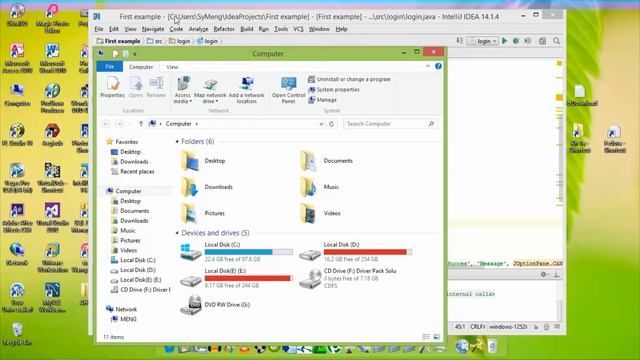Click IntelliJ console settings gear icon

[x=543, y=274]
